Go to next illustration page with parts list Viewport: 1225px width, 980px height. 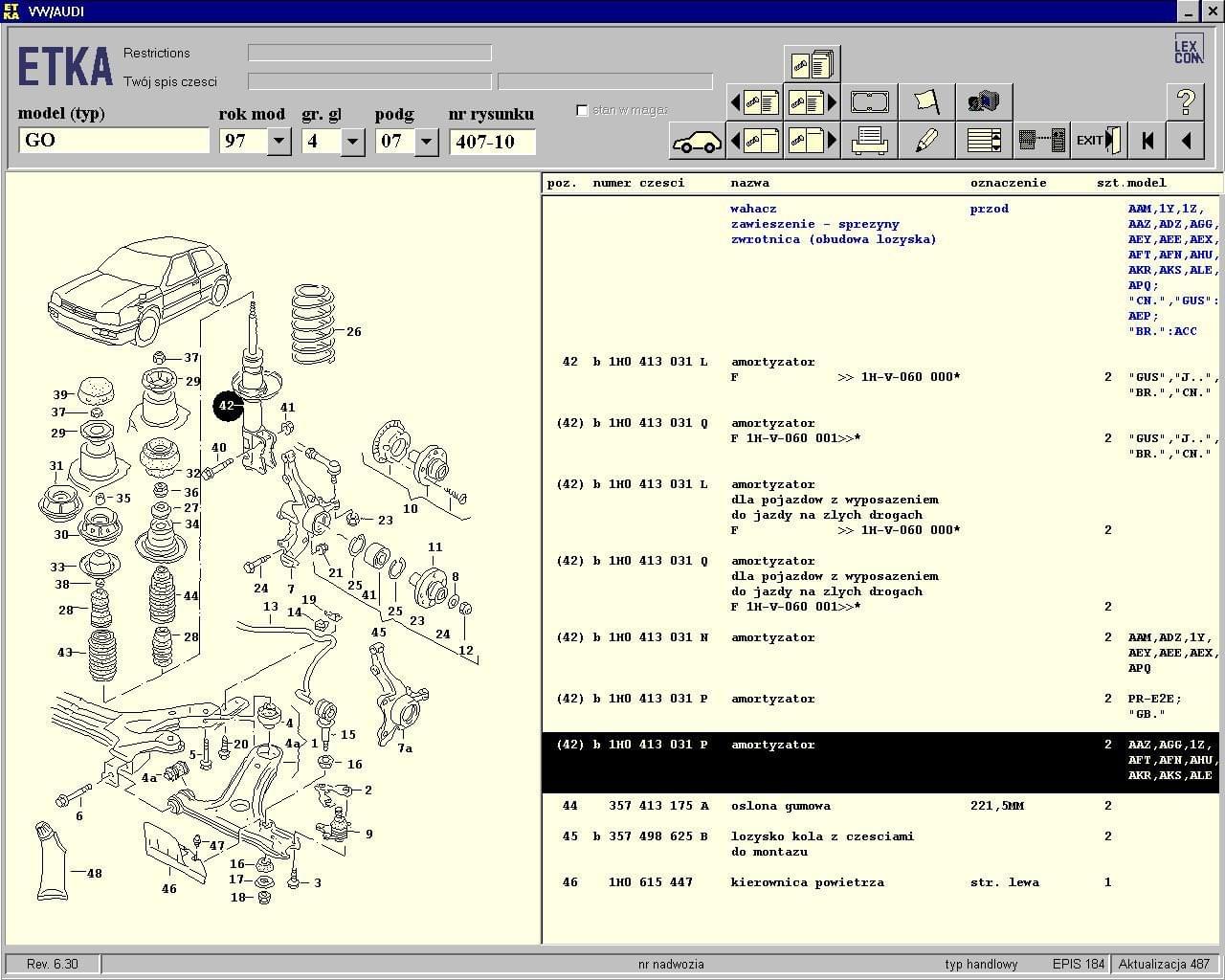click(812, 101)
